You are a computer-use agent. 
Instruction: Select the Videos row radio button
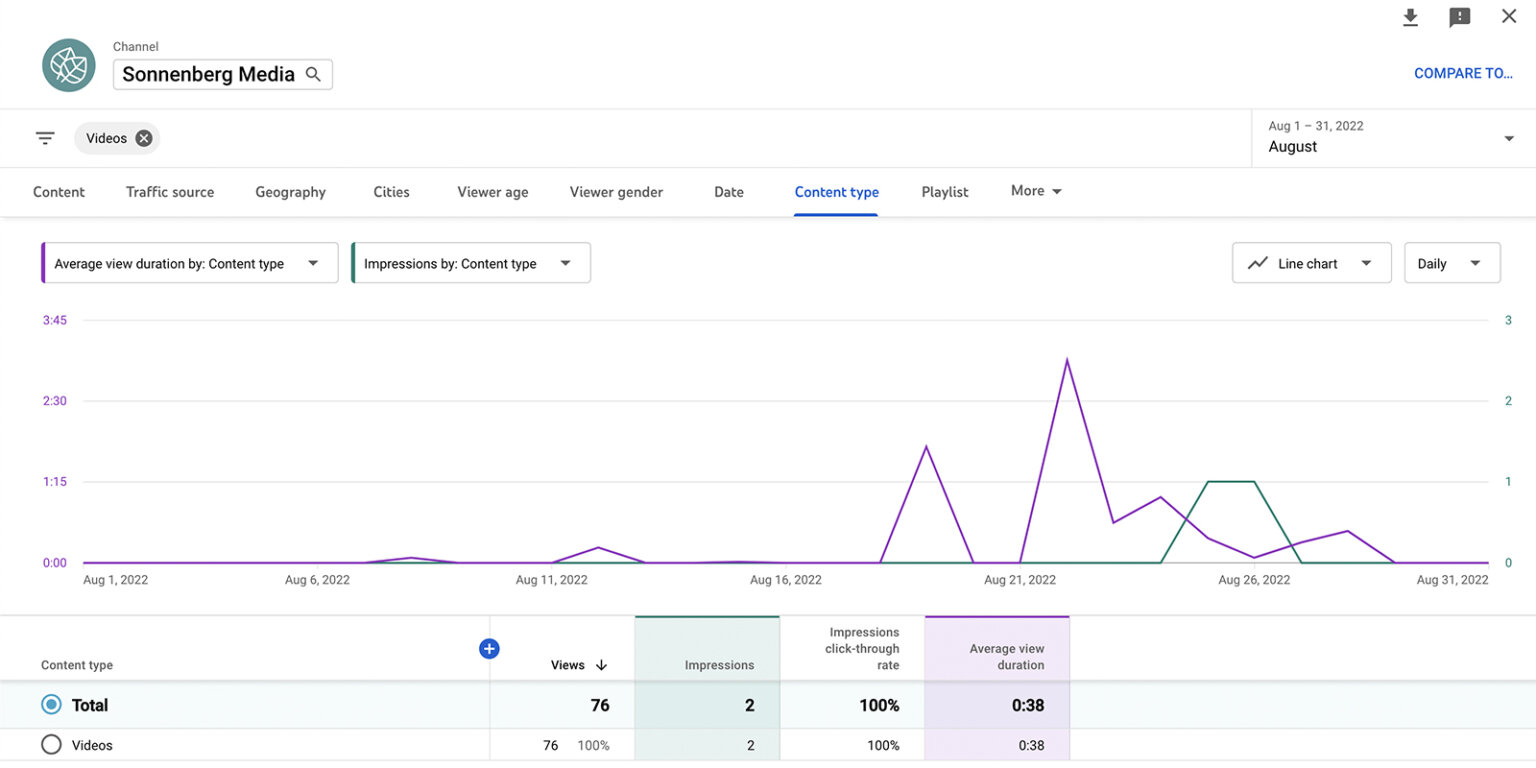click(x=50, y=744)
